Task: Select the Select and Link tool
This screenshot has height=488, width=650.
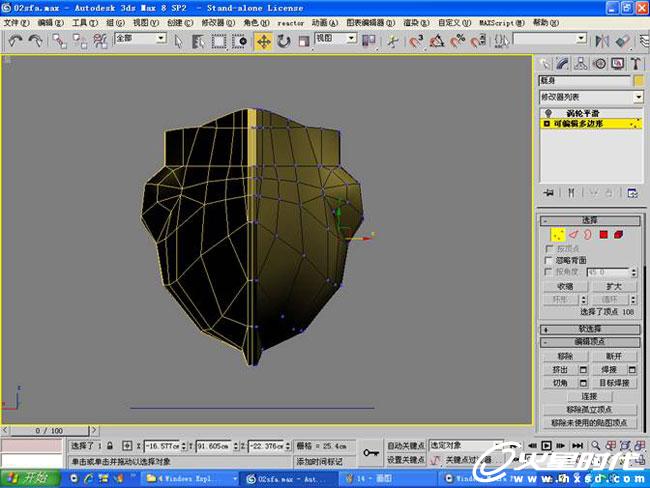Action: tap(60, 41)
